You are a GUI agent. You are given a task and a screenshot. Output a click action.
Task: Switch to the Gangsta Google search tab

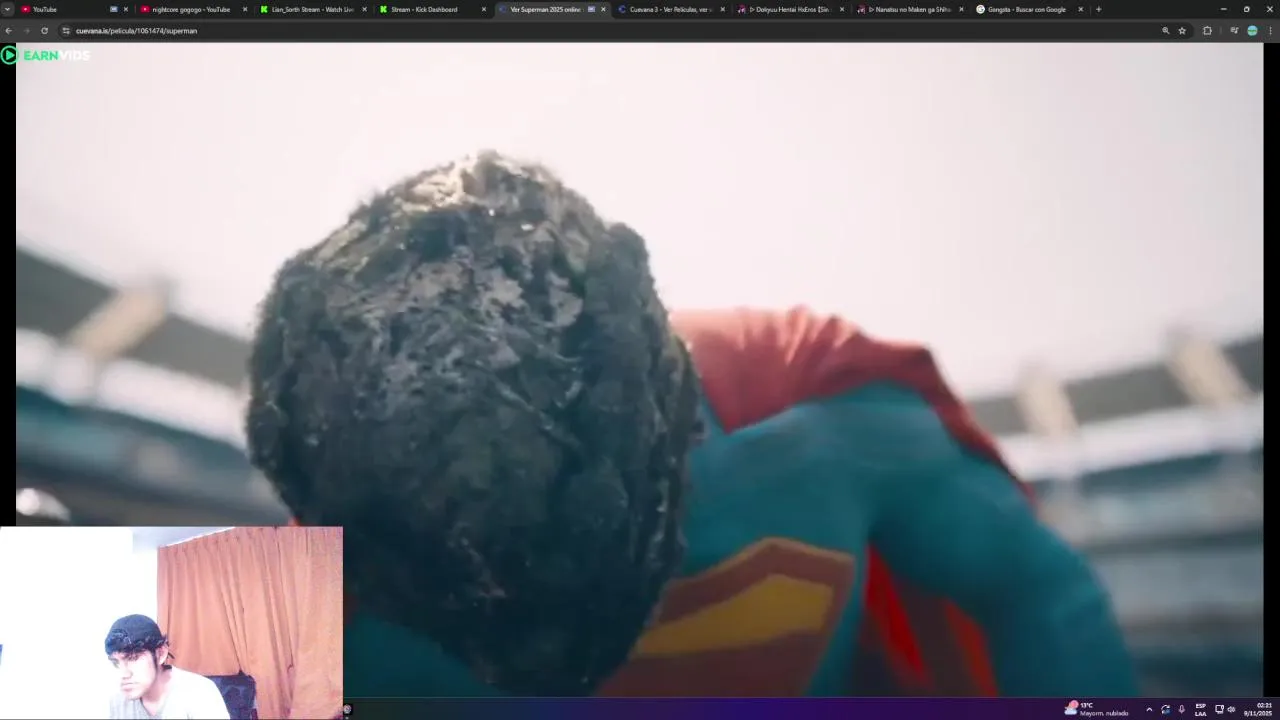(x=1027, y=9)
